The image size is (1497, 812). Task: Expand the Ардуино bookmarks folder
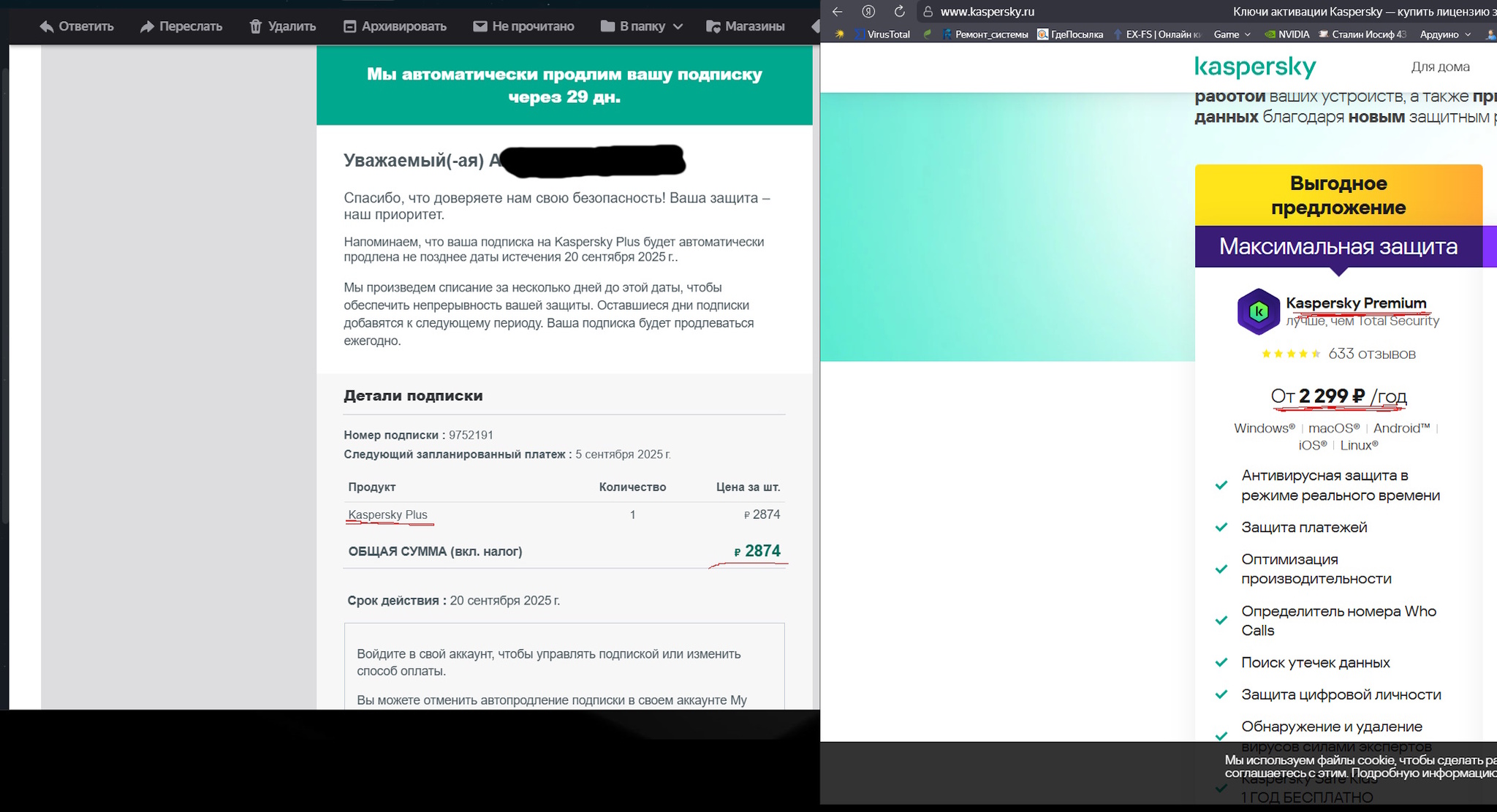coord(1444,34)
